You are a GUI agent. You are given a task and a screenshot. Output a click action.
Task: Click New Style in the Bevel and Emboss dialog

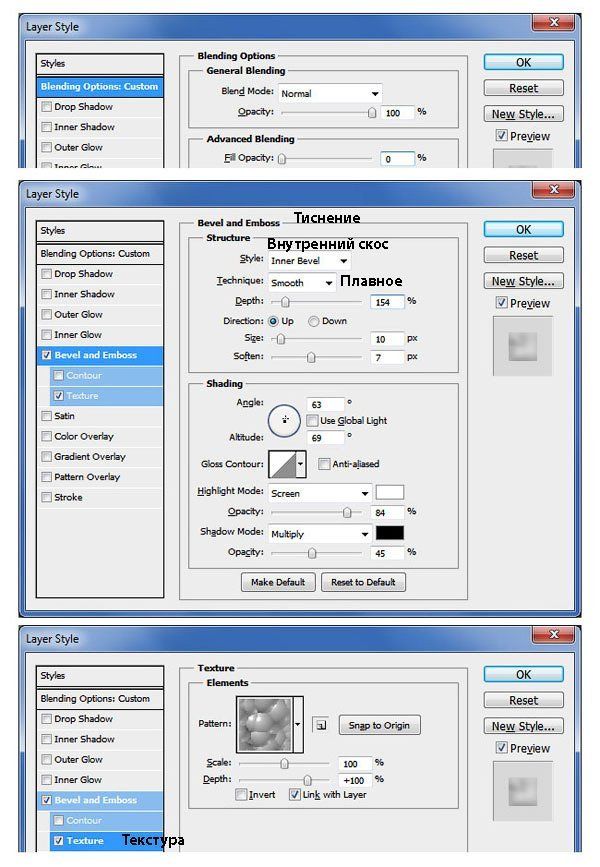[524, 281]
